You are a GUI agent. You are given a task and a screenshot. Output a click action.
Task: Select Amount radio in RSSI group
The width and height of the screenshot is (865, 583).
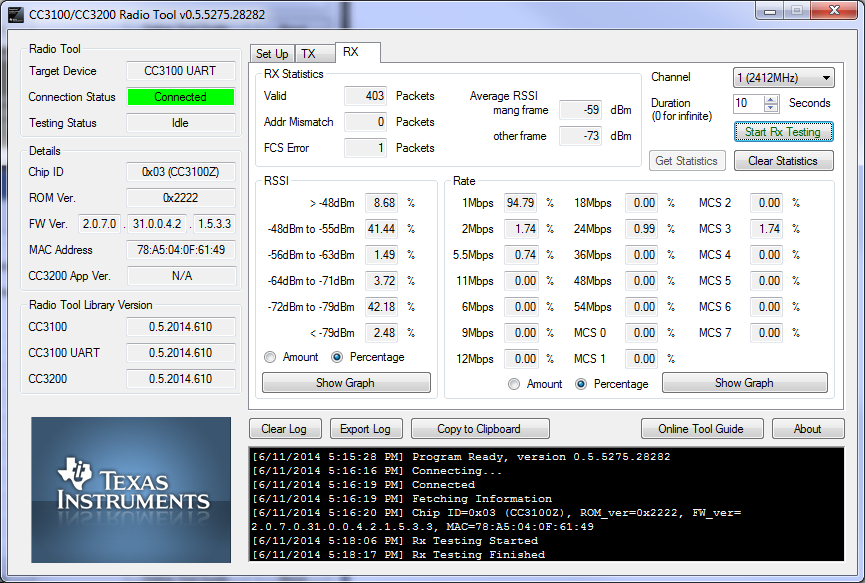click(270, 357)
